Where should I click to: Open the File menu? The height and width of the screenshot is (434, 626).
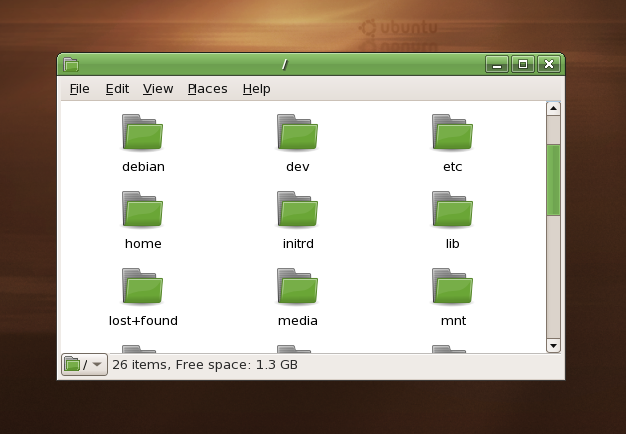[x=79, y=89]
